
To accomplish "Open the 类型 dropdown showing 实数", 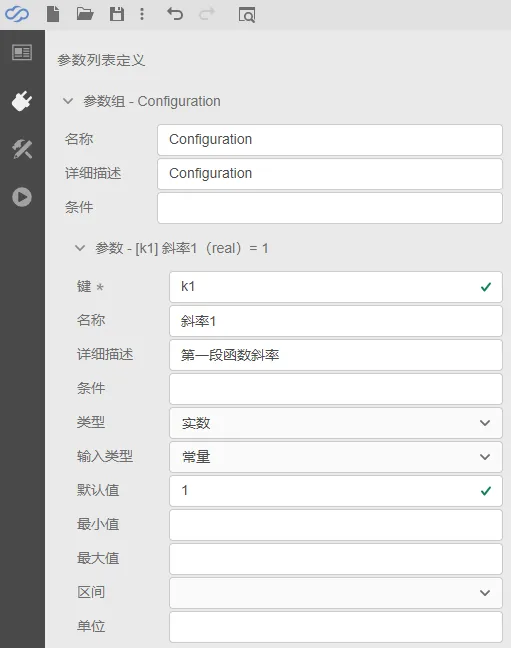I will tap(336, 423).
